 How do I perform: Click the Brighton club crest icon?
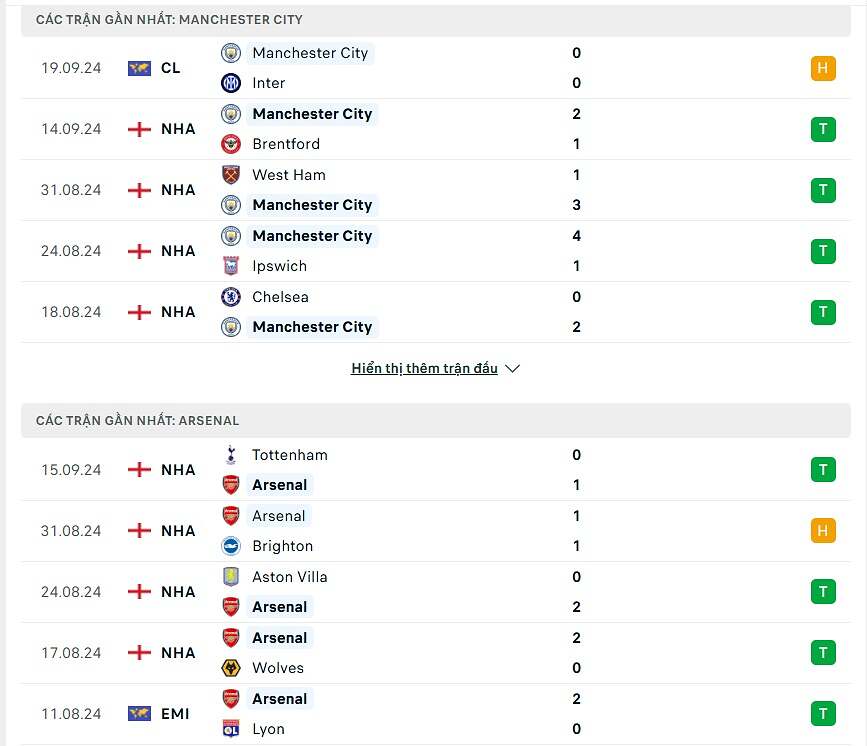[231, 546]
